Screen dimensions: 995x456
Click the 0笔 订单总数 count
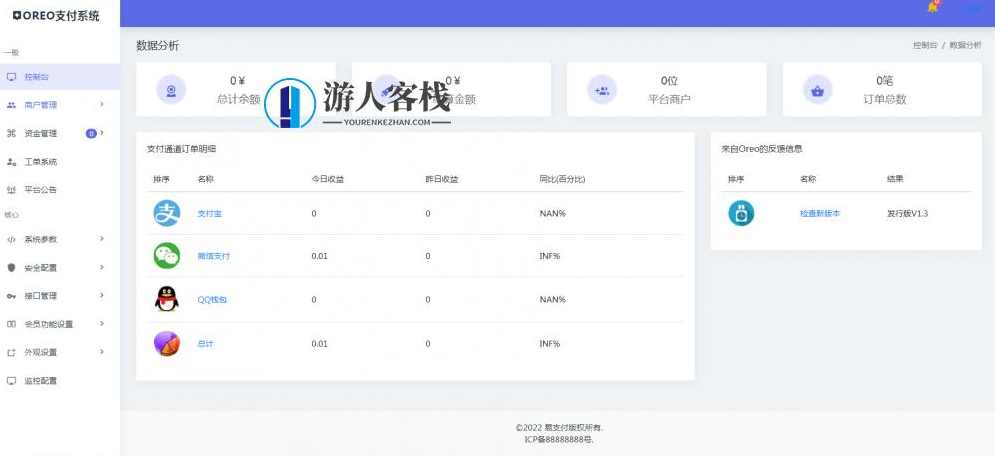(x=885, y=81)
